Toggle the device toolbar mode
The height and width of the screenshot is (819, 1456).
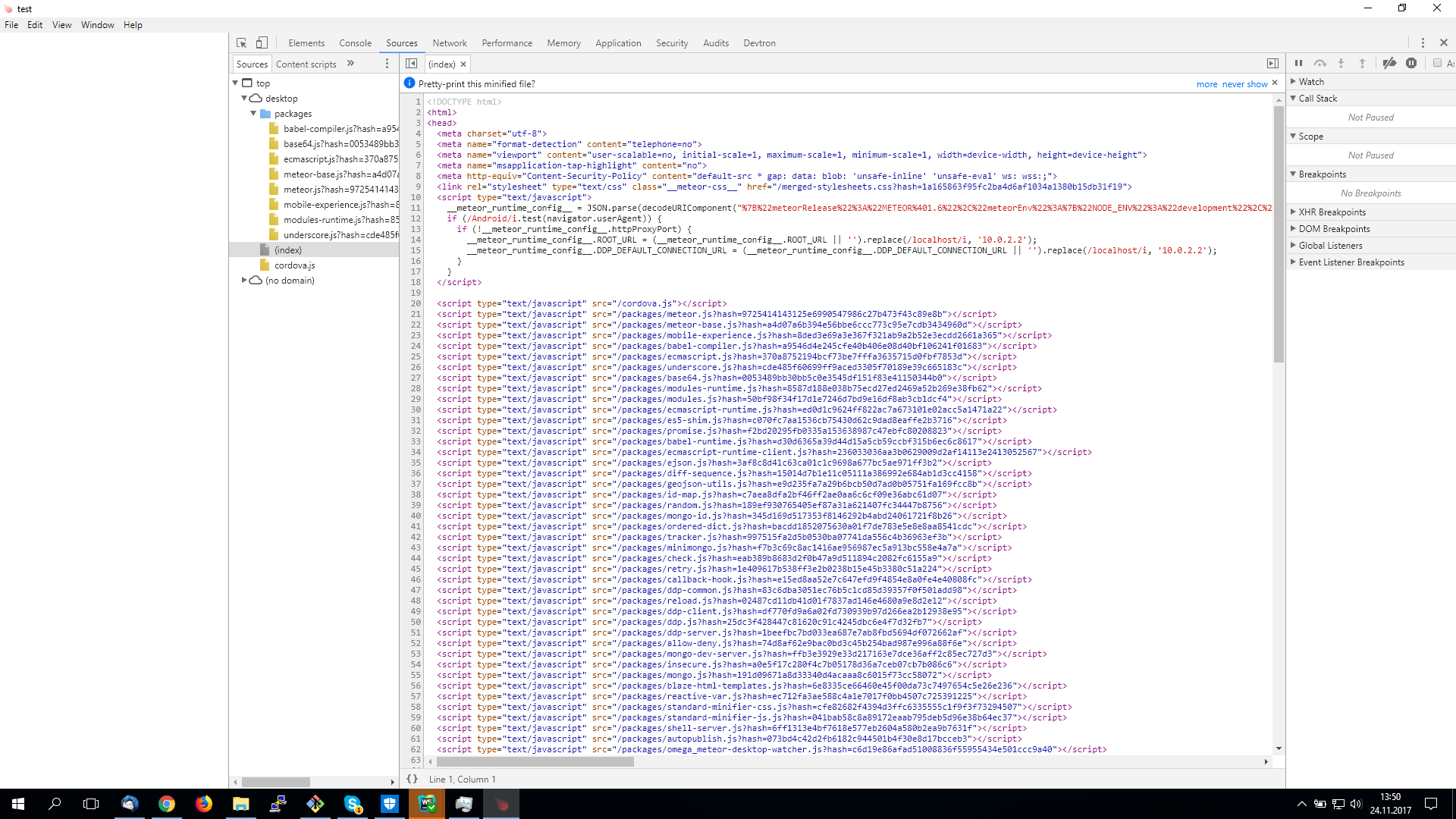[262, 42]
